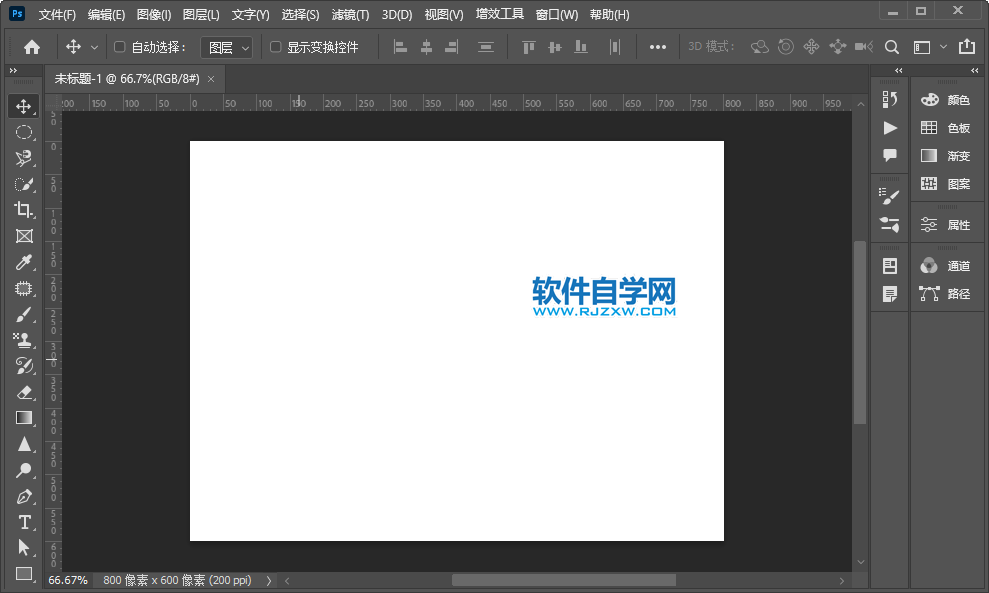
Task: Select the Horizontal Type tool
Action: point(24,522)
